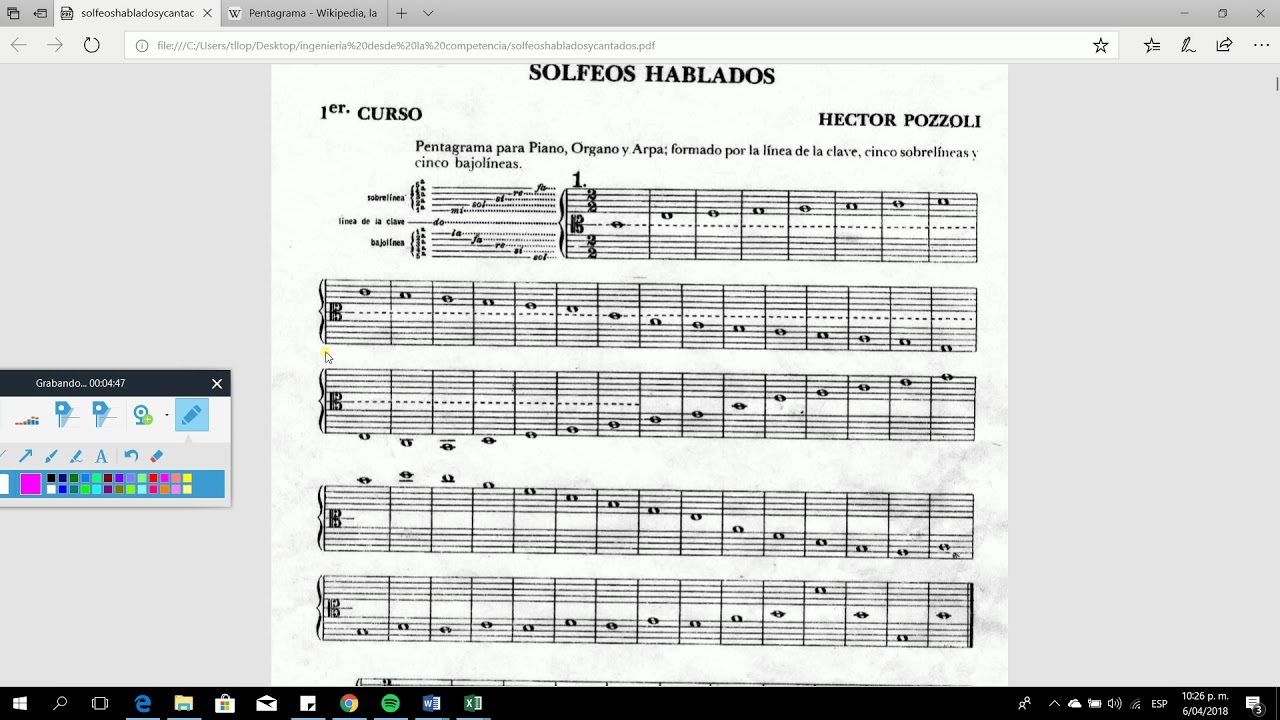Open the Favorites hub

coord(1152,45)
